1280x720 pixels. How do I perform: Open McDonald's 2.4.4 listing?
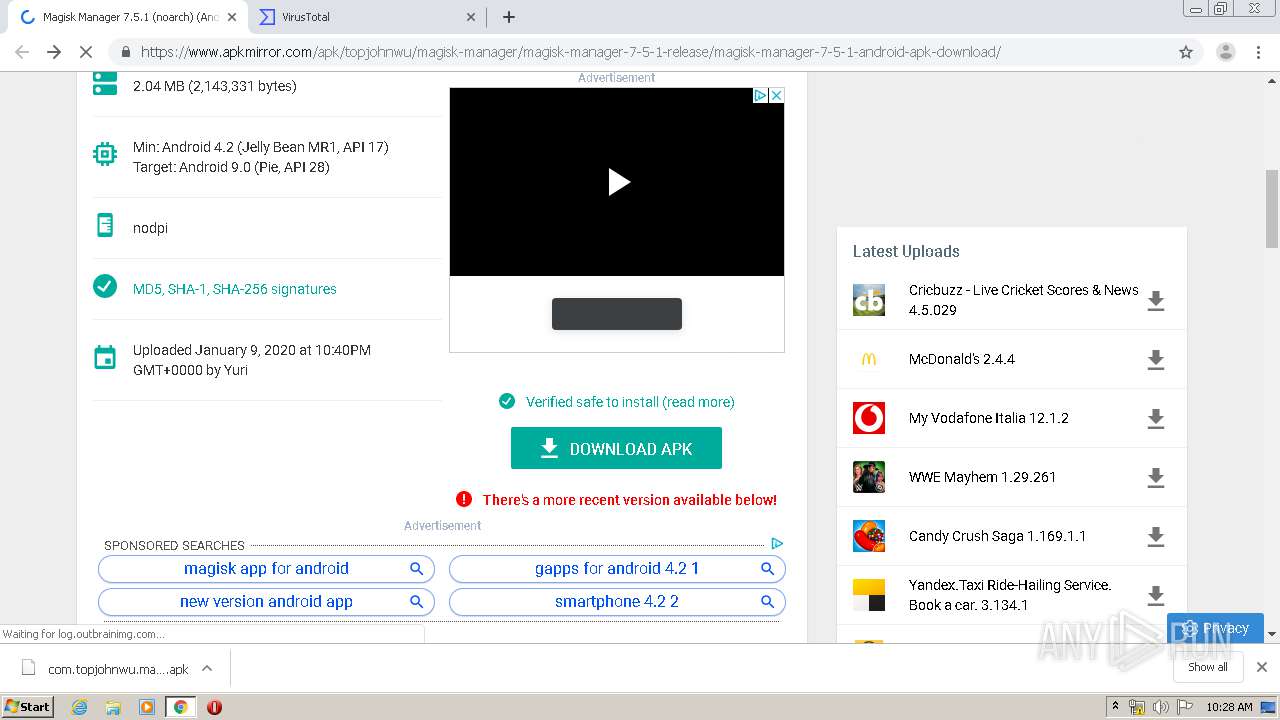(x=961, y=359)
